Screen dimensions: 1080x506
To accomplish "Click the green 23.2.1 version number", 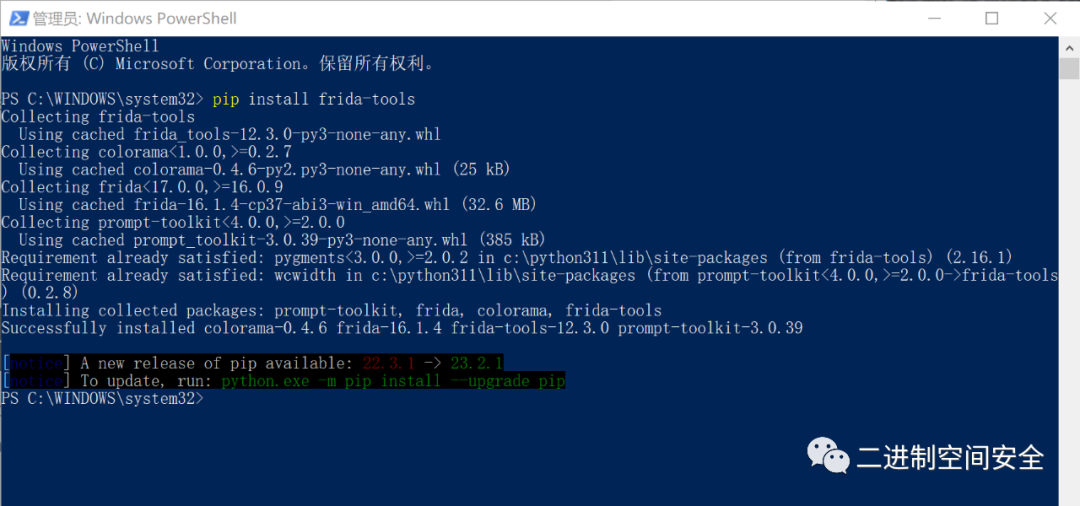I will coord(477,363).
